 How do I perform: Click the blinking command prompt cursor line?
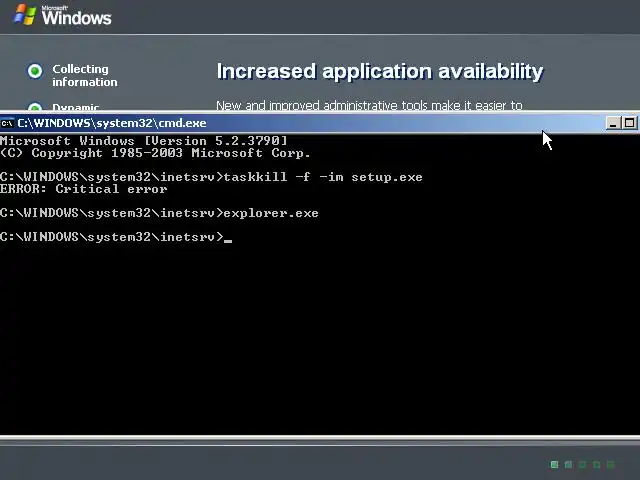[x=116, y=237]
